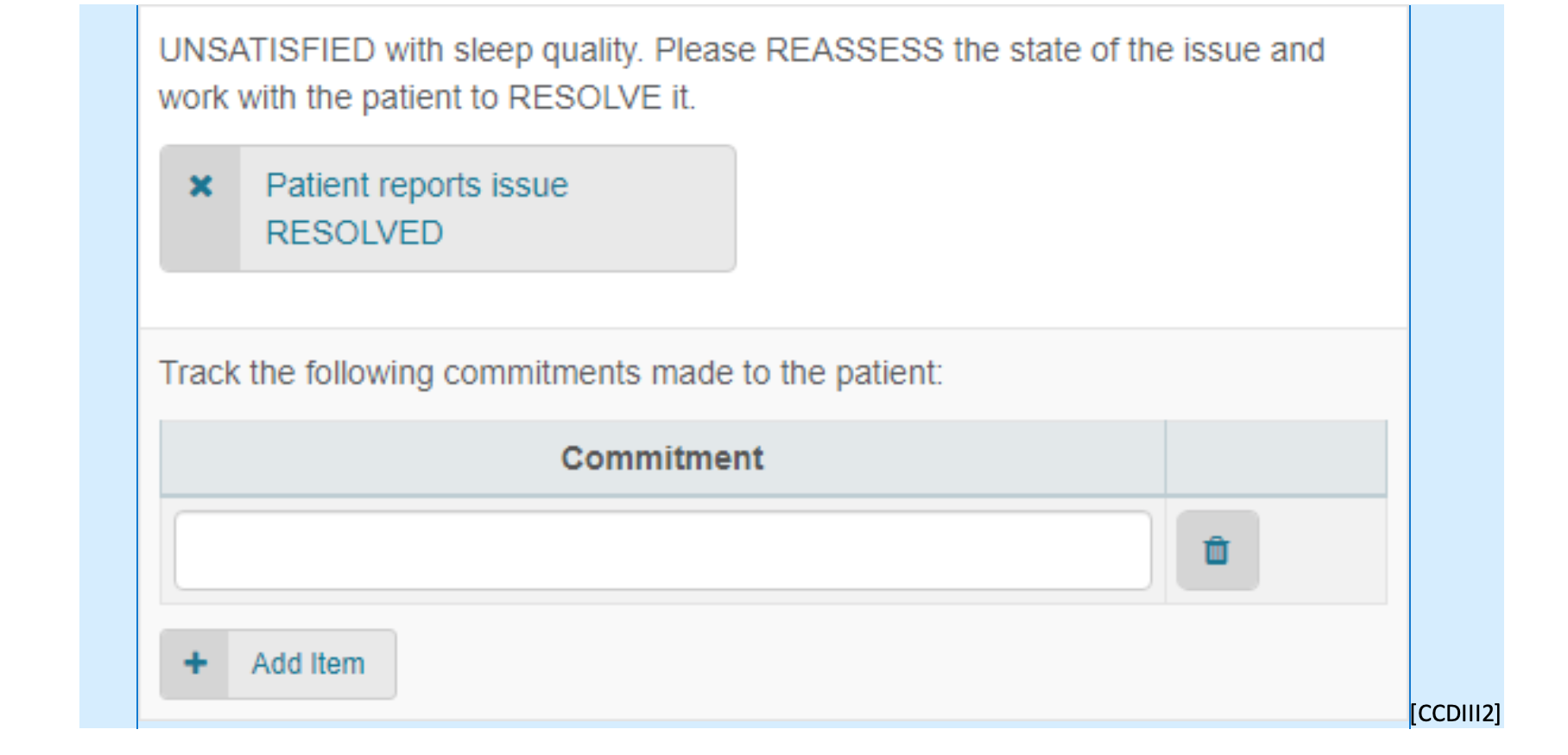This screenshot has height=755, width=1568.
Task: Select the Add Item button label
Action: pyautogui.click(x=308, y=663)
